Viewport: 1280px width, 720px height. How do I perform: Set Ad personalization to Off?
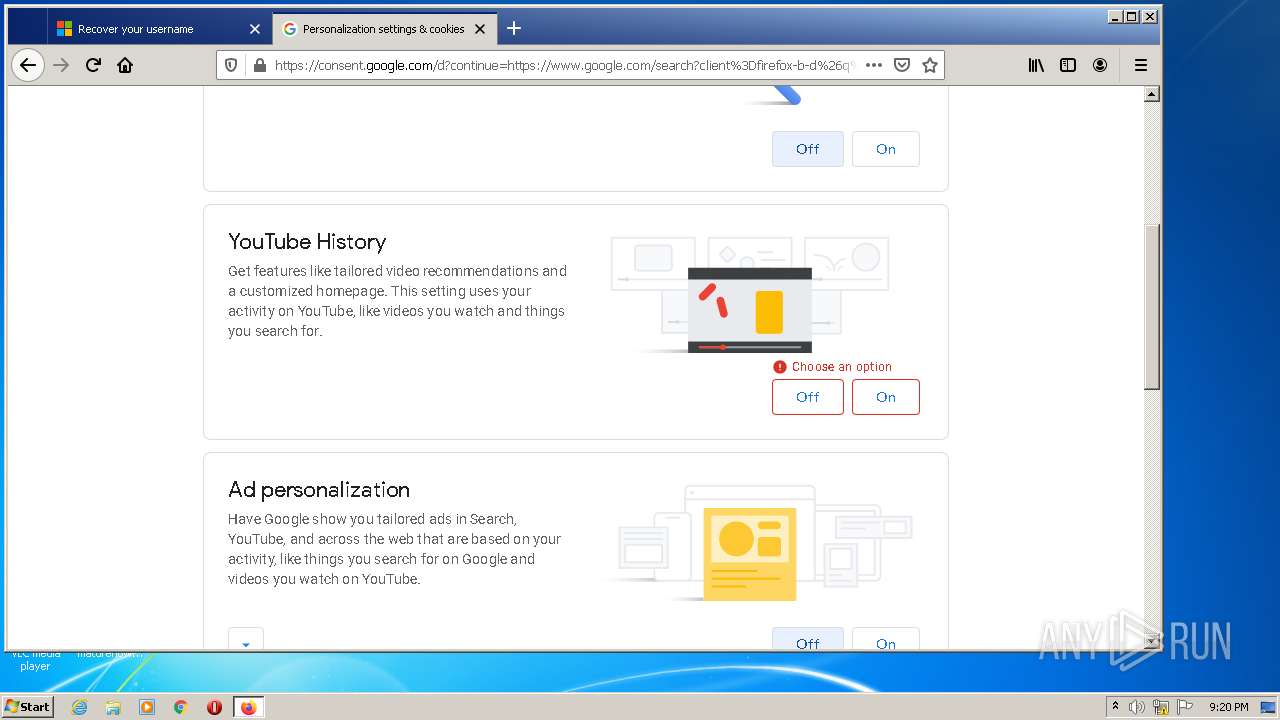[808, 639]
